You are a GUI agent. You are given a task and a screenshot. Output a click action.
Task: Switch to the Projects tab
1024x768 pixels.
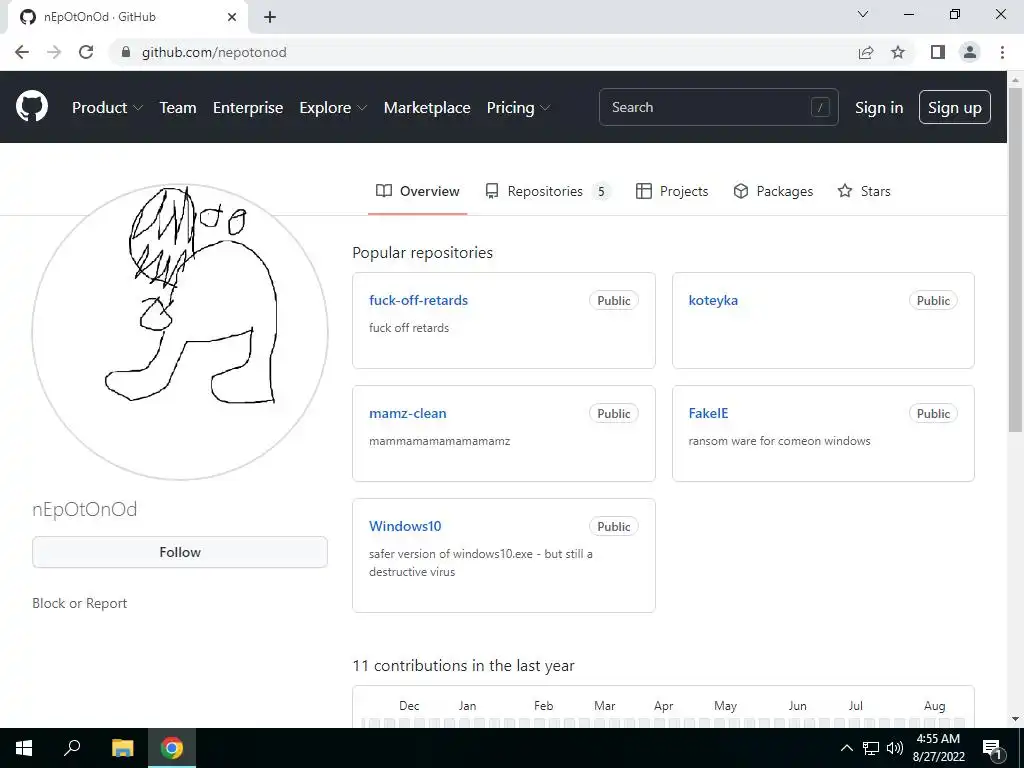pos(672,191)
